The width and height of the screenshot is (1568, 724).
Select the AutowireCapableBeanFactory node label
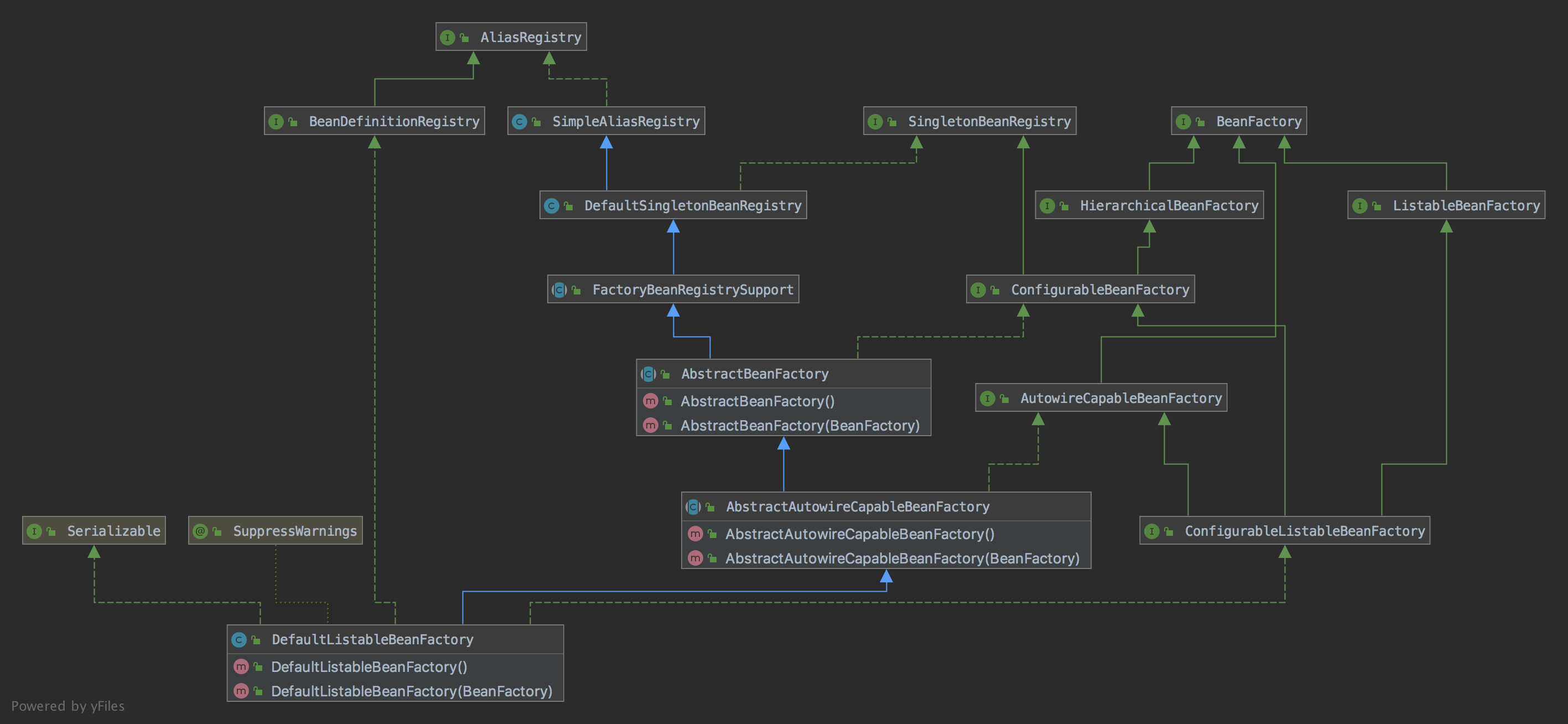click(x=1120, y=397)
